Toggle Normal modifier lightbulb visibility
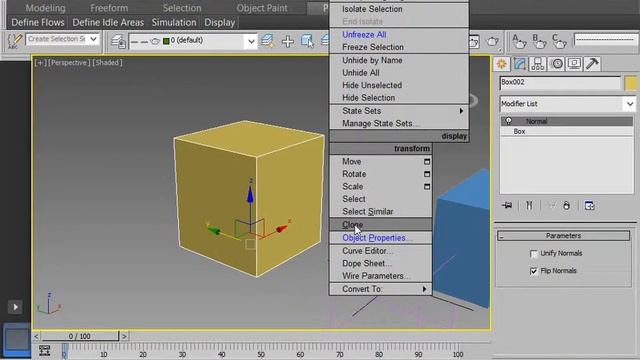The width and height of the screenshot is (640, 360). (x=509, y=121)
